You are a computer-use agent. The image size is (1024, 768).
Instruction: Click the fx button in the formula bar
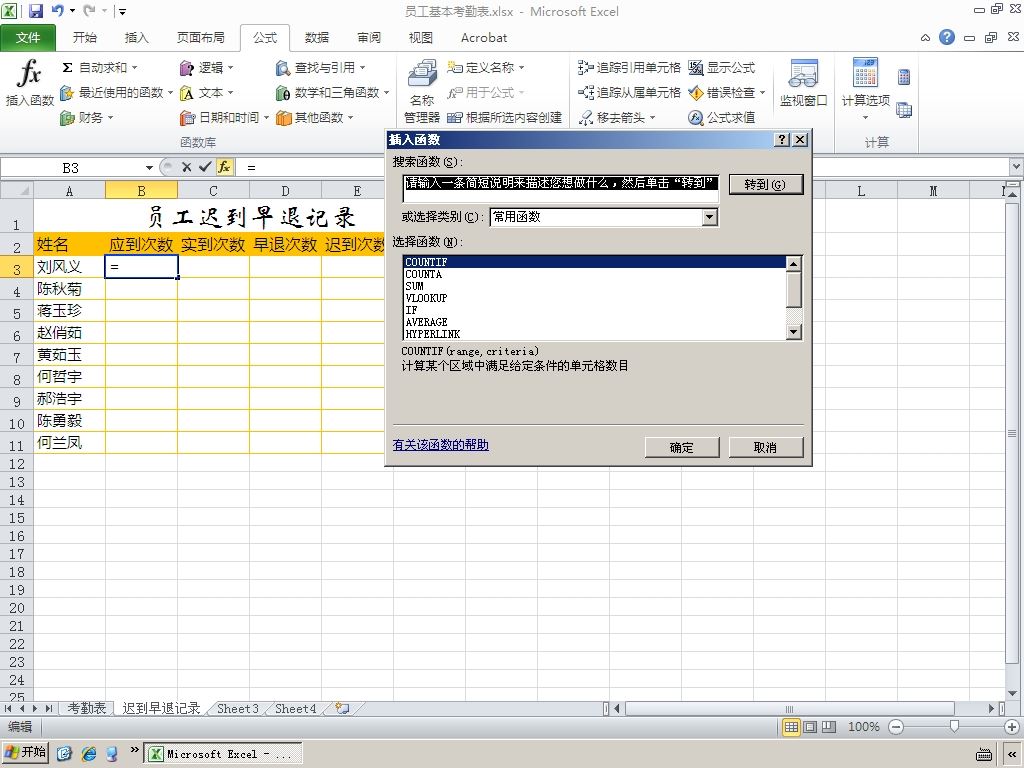click(x=224, y=167)
